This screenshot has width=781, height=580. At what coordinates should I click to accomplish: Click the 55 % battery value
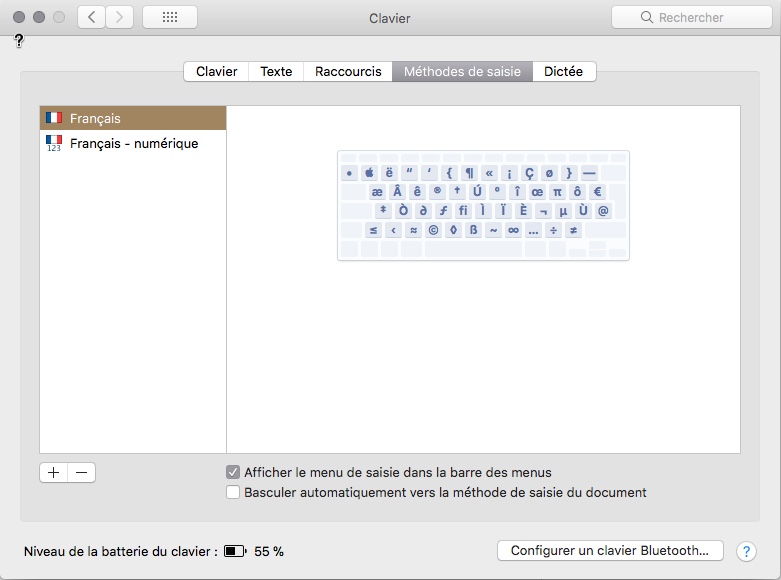pos(268,551)
